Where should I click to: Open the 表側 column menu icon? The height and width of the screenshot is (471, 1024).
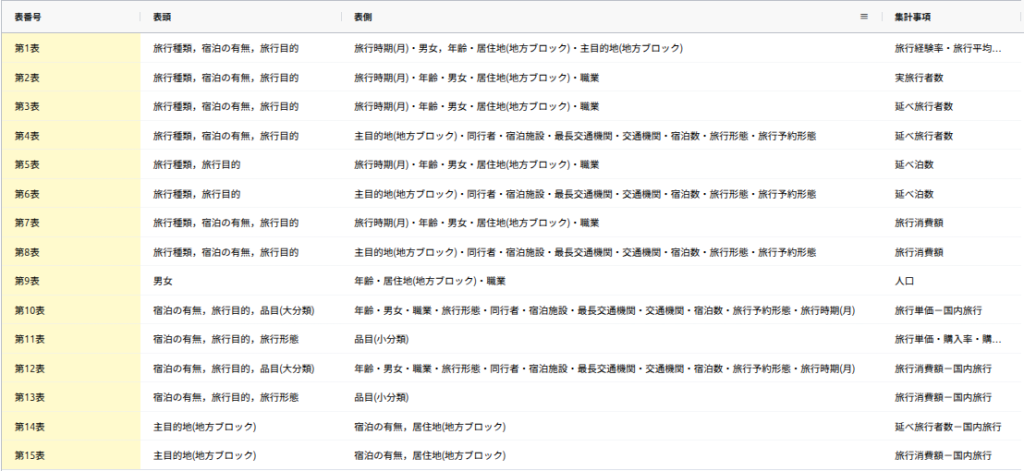[864, 17]
